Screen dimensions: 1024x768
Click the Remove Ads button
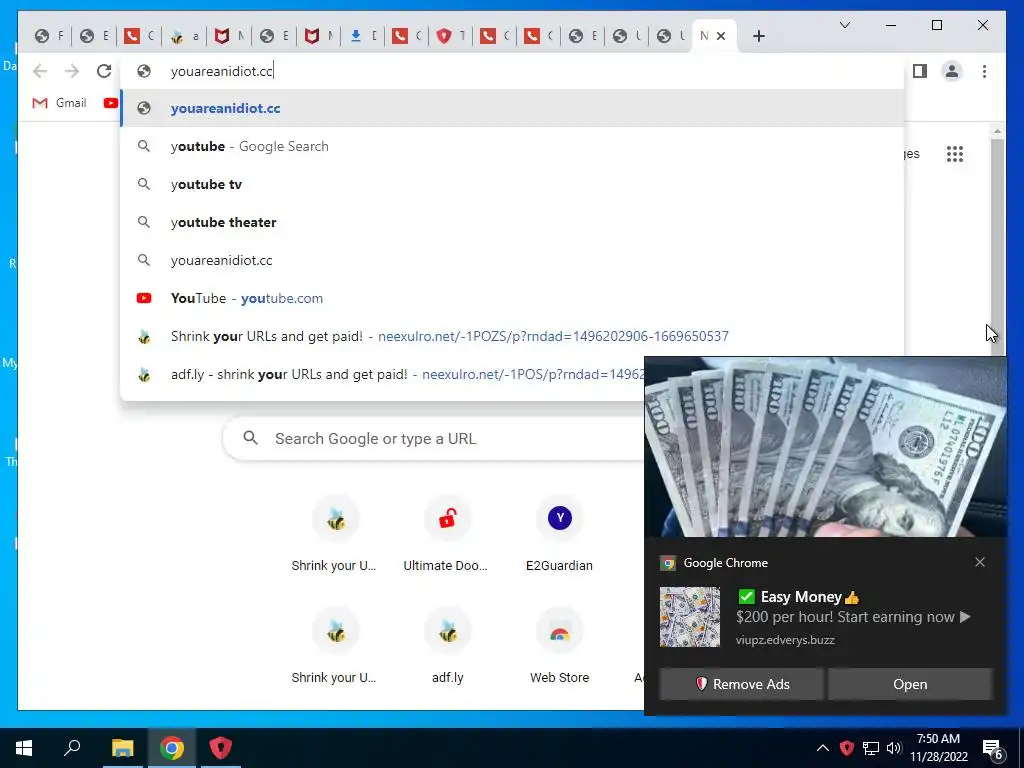pos(741,684)
